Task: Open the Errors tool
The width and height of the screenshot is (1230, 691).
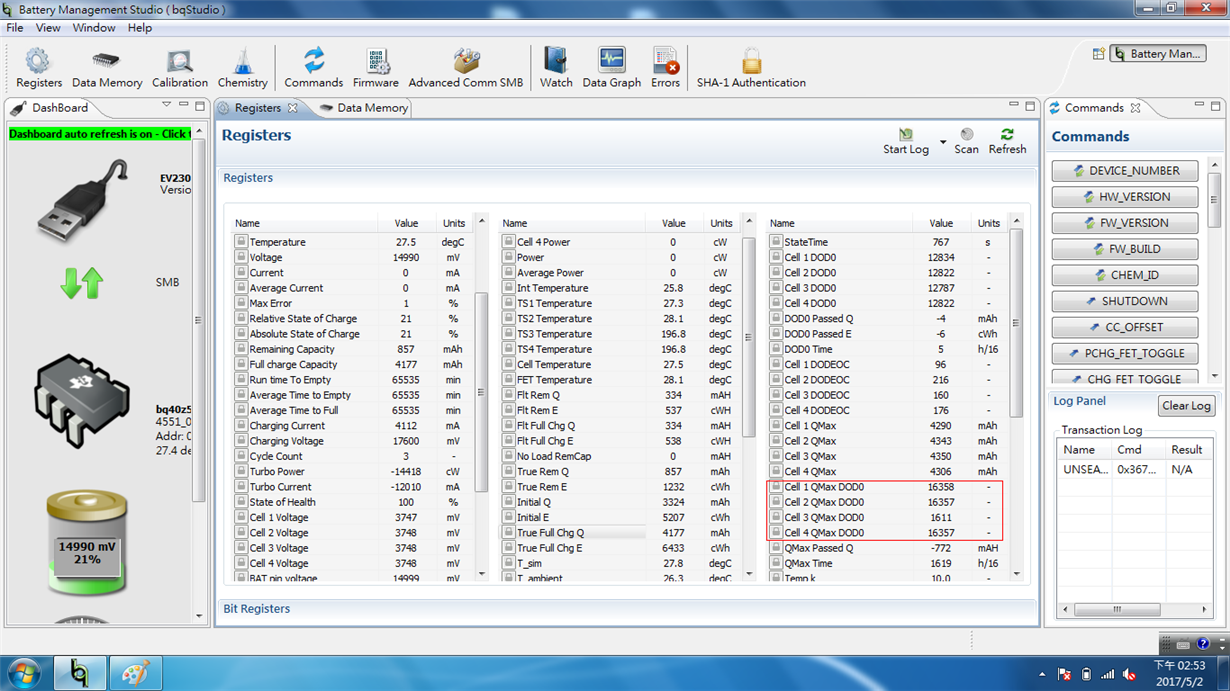Action: [x=665, y=68]
